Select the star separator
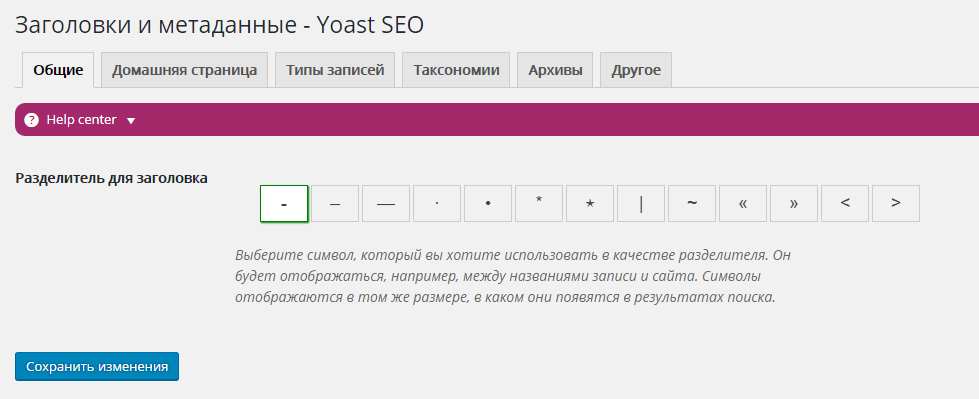Viewport: 979px width, 399px height. click(x=590, y=204)
